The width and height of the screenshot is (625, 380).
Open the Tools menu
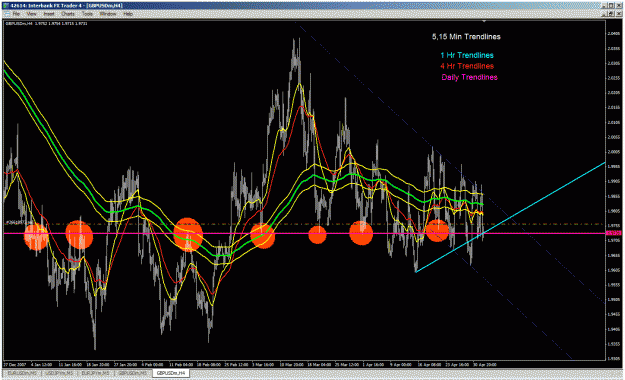tap(87, 14)
